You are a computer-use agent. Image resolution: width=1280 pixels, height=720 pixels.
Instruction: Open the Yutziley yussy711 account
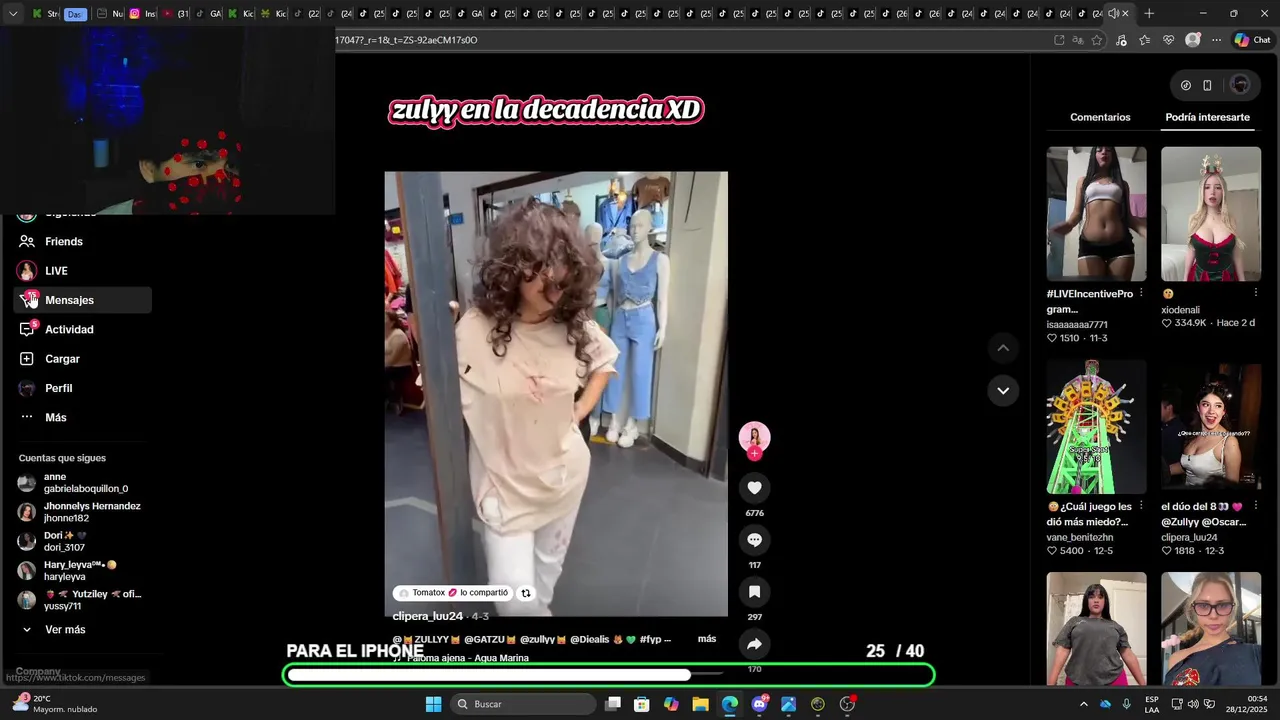click(82, 600)
